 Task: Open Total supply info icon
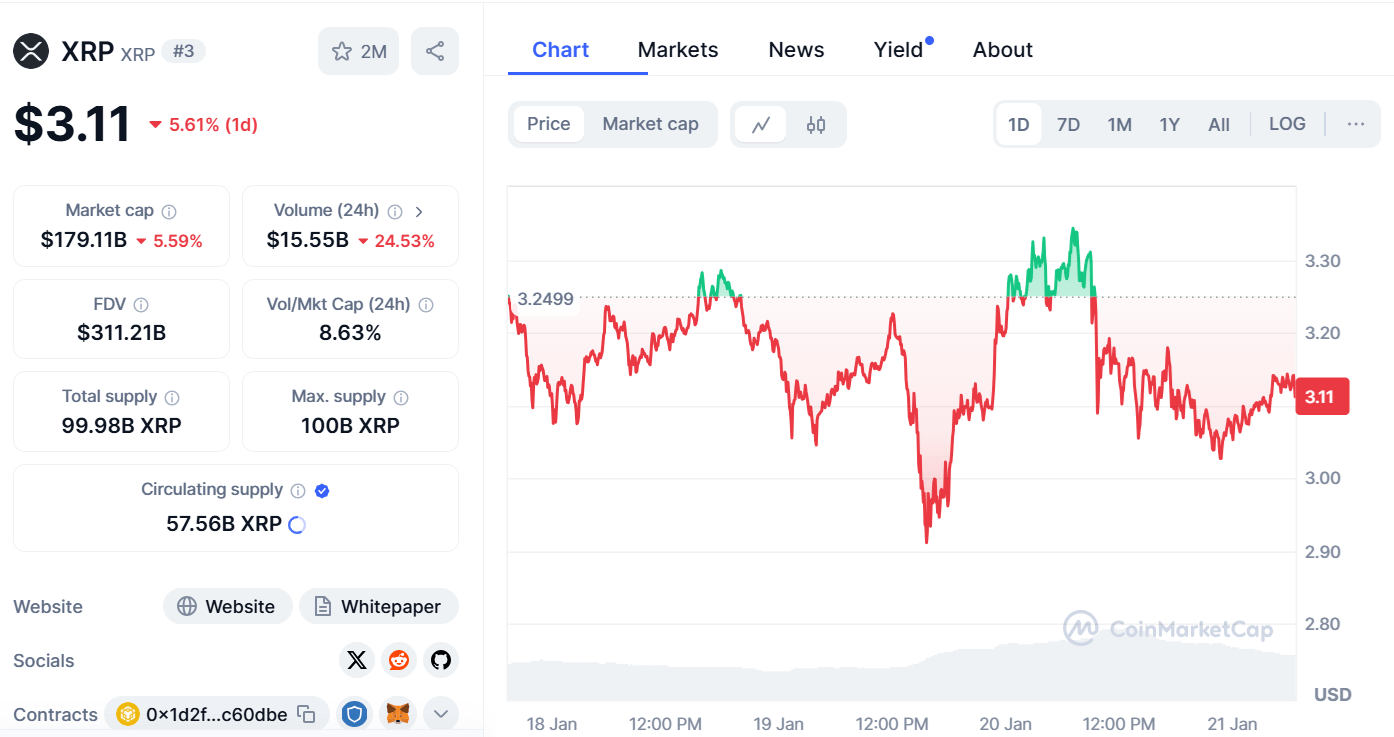click(x=172, y=397)
